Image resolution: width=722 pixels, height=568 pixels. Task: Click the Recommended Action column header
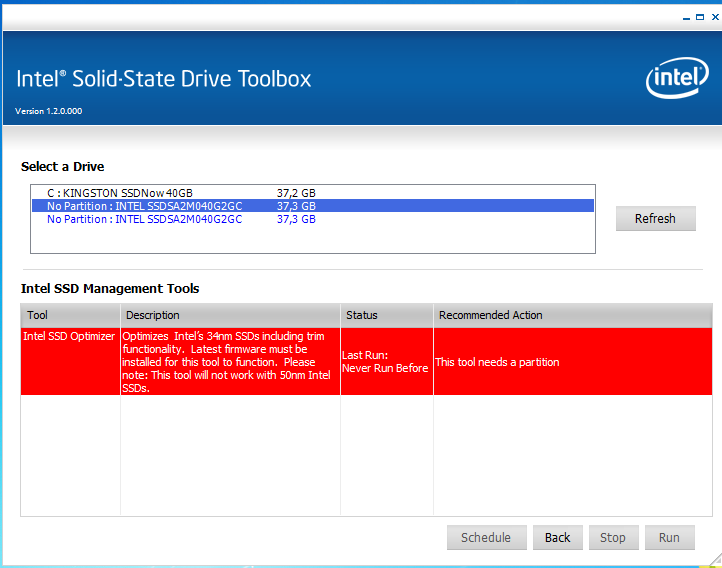pyautogui.click(x=573, y=315)
